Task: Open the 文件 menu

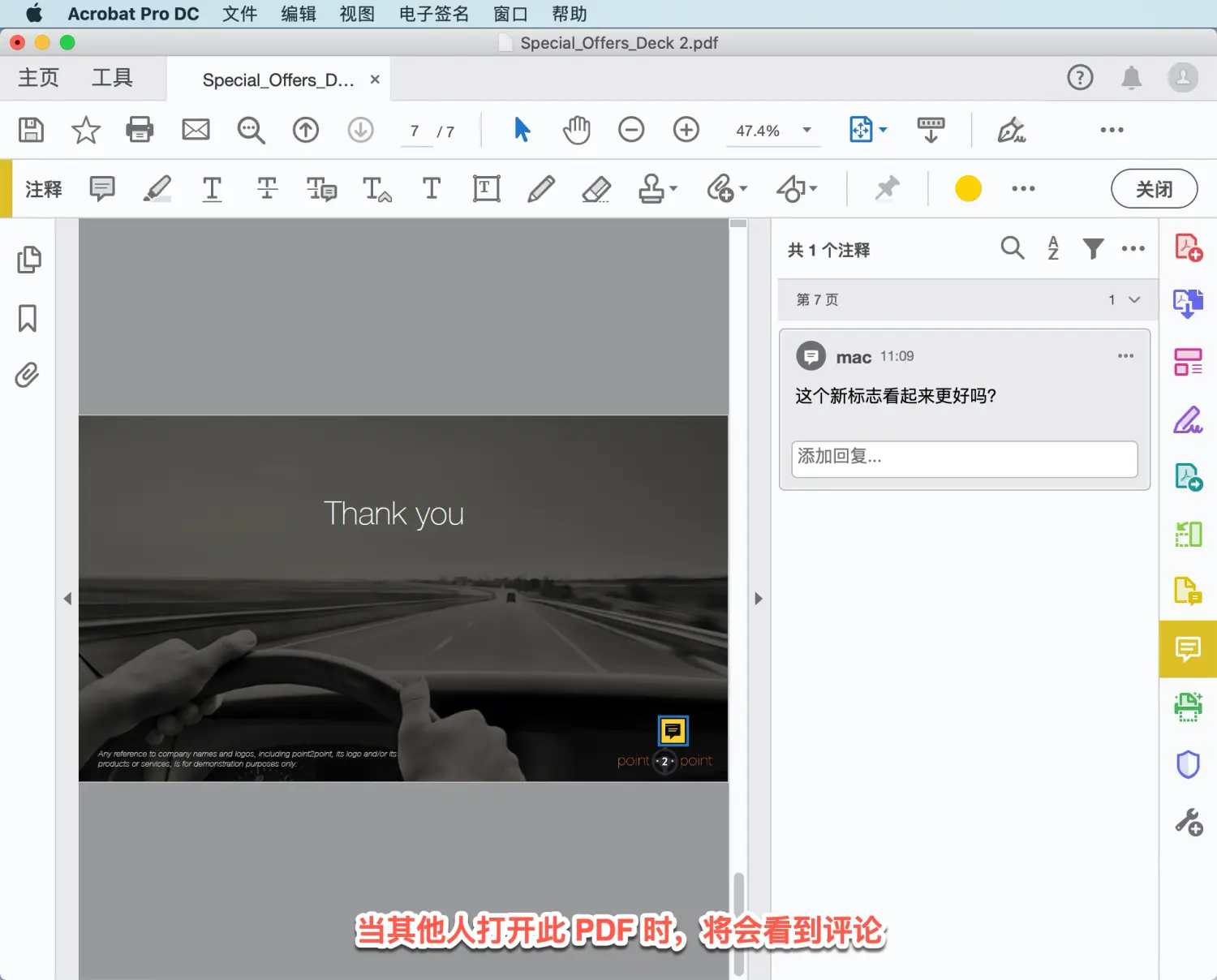Action: (240, 14)
